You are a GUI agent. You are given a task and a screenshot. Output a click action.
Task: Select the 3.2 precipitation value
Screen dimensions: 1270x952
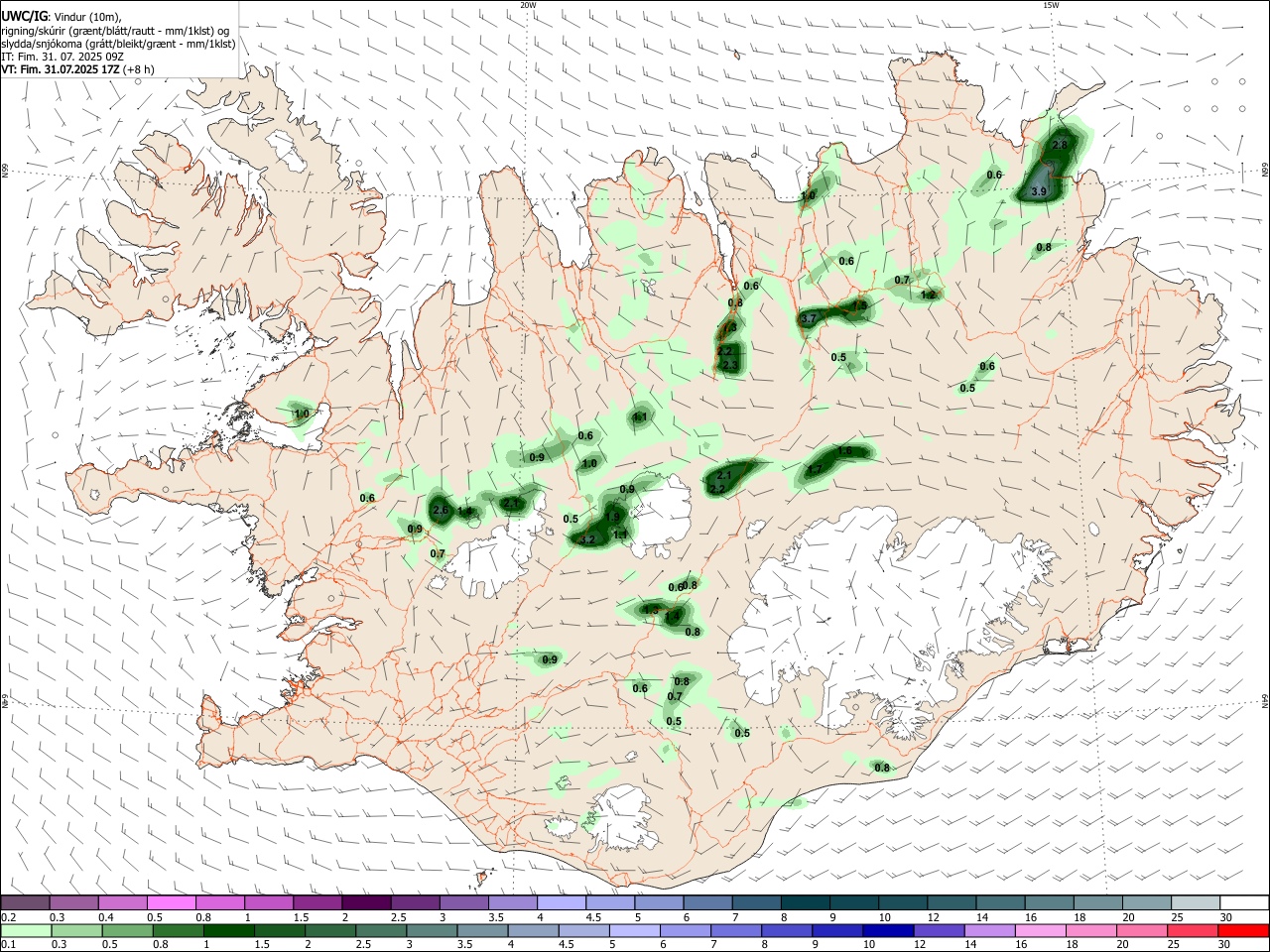[x=586, y=539]
